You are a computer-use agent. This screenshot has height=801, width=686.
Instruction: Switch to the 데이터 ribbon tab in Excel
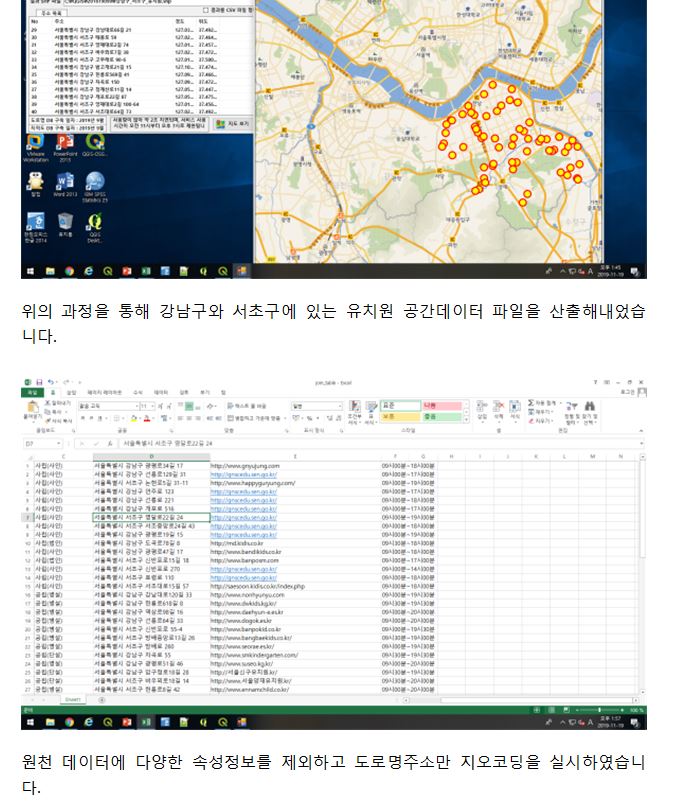coord(161,392)
